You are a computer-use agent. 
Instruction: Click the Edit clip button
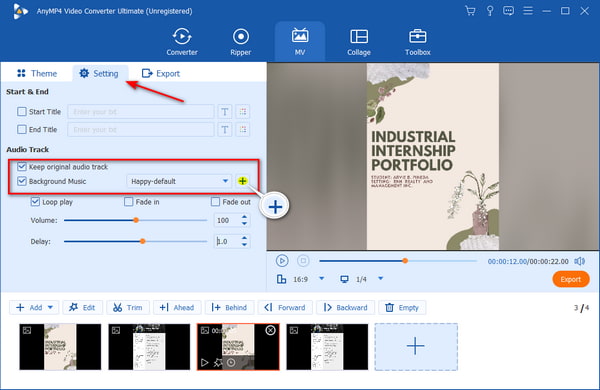[82, 307]
